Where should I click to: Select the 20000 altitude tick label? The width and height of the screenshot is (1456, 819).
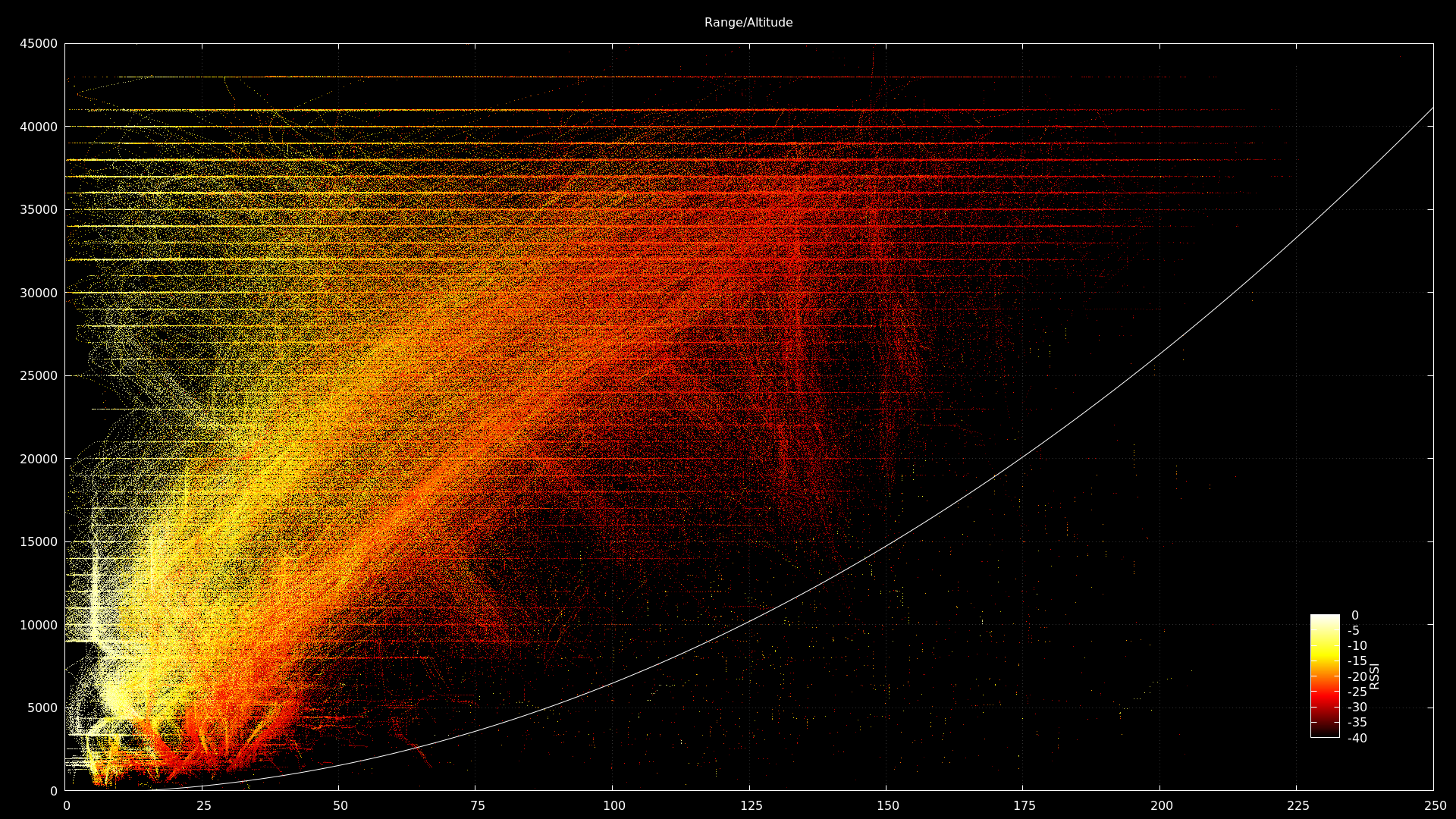coord(39,459)
